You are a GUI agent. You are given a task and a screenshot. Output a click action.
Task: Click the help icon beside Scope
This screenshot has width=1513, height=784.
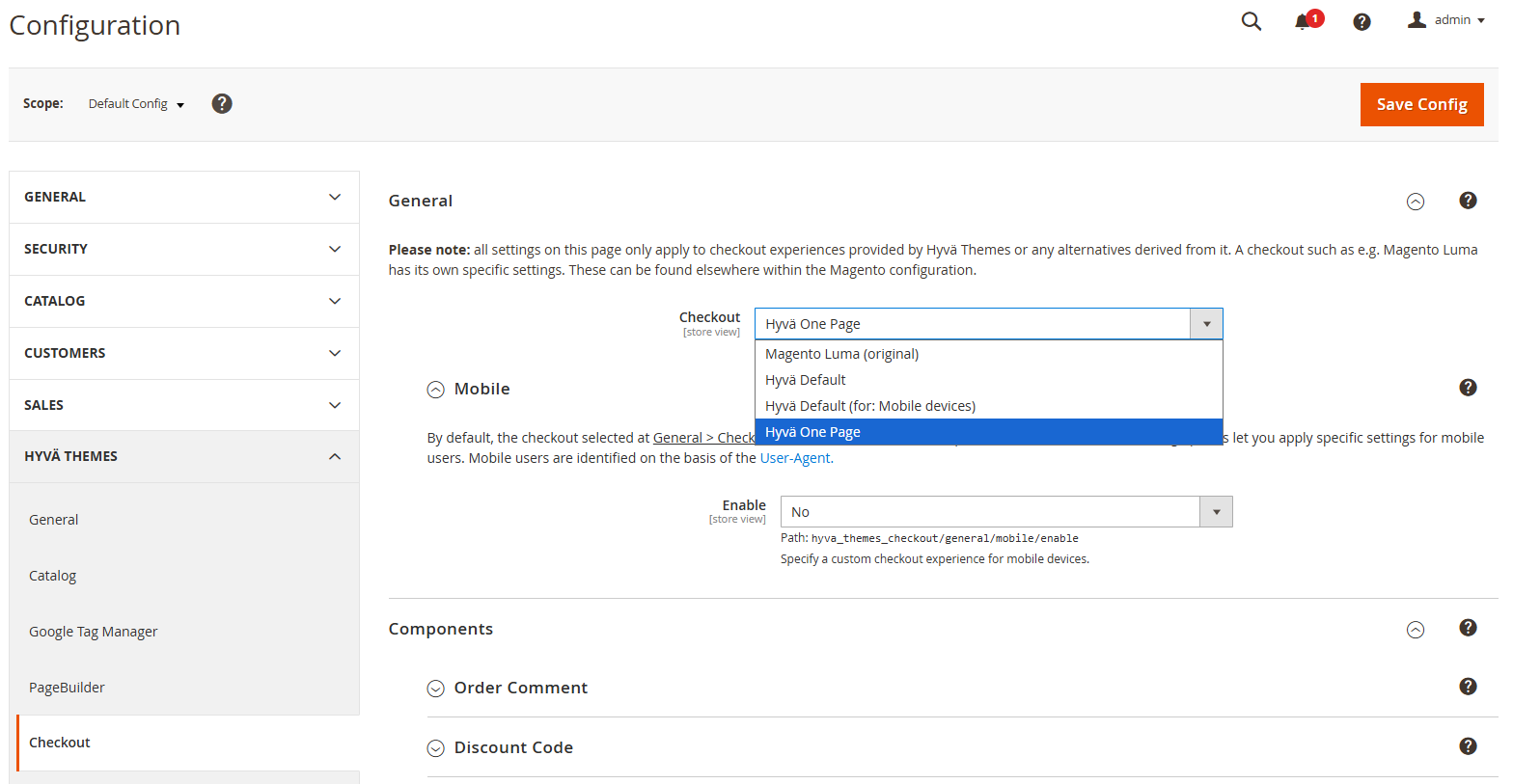[x=222, y=103]
